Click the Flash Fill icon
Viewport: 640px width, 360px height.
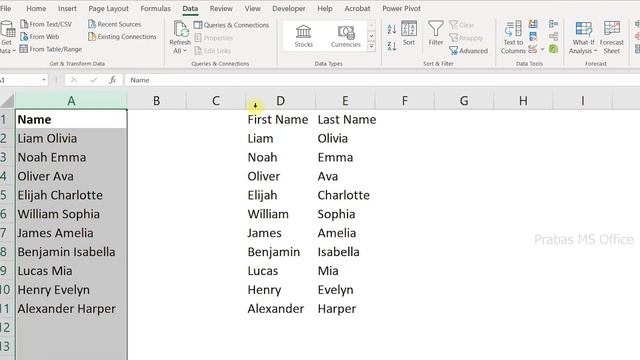pyautogui.click(x=533, y=24)
